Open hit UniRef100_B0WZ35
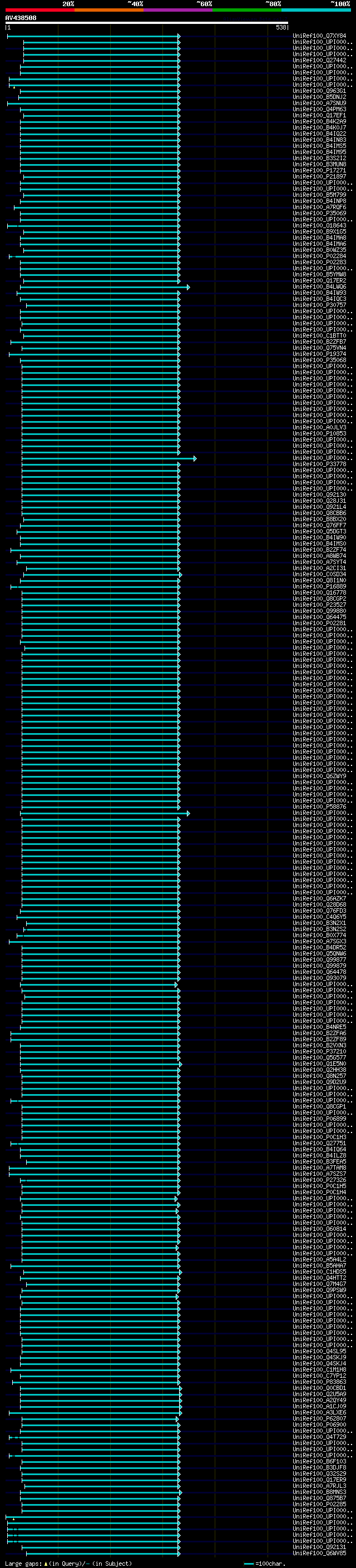Viewport: 356px width, 1568px height. tap(319, 250)
